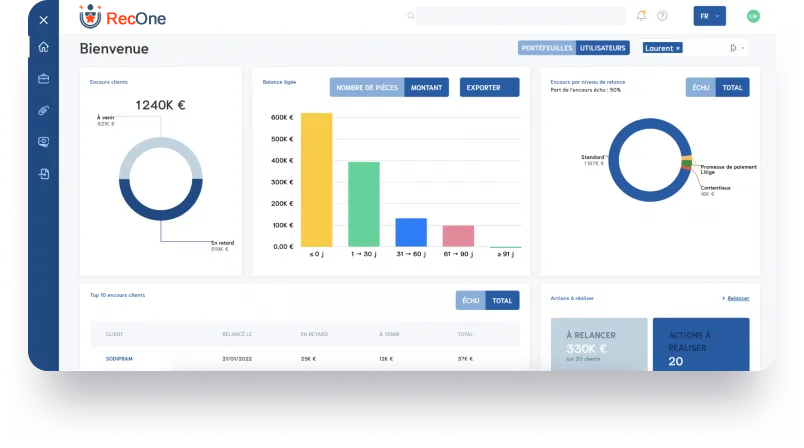Viewport: 804px width, 448px height.
Task: Switch to the UTILISATEURS tab
Action: coord(602,48)
